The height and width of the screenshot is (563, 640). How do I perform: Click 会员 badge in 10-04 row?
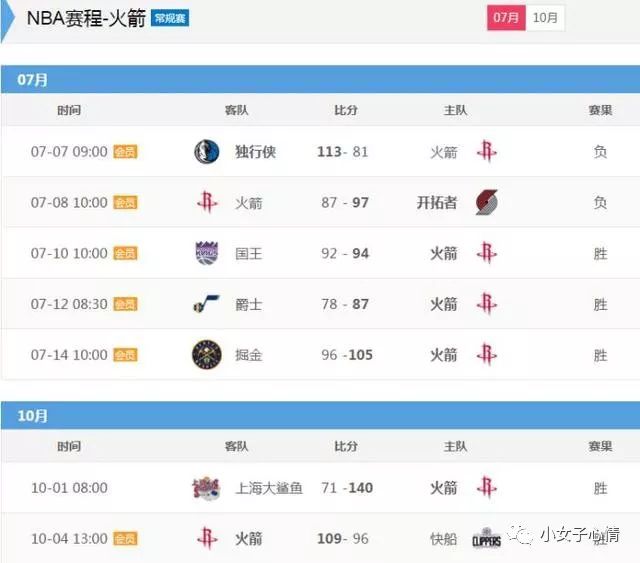pos(125,539)
